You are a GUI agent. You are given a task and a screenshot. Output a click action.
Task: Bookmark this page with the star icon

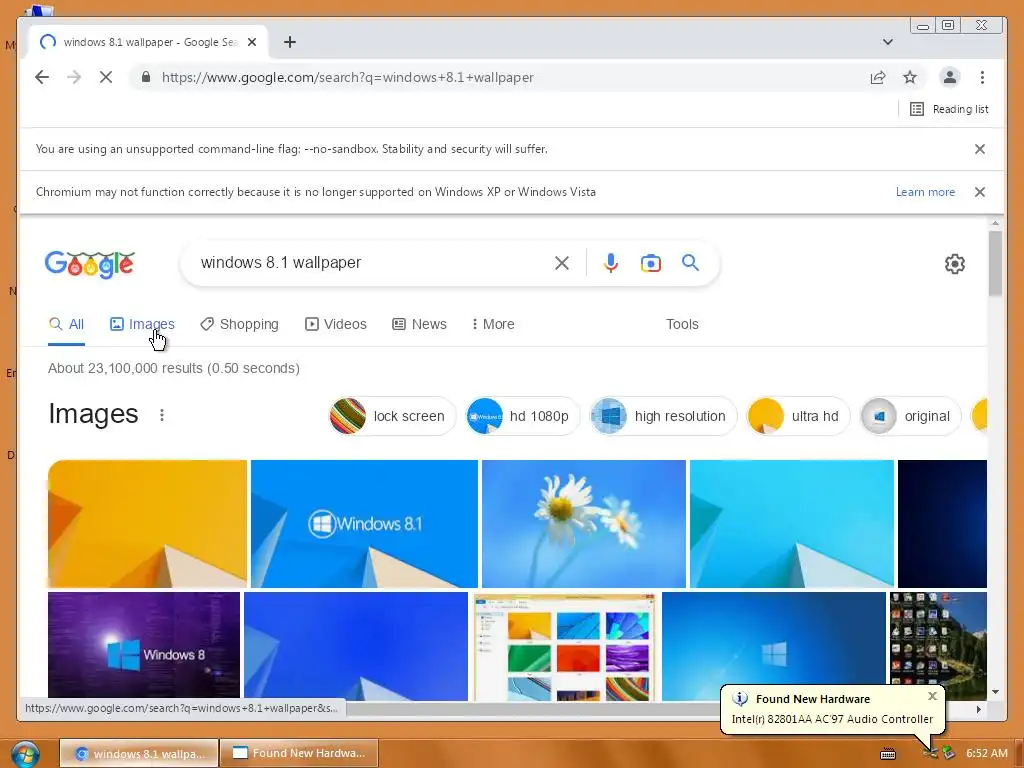(x=910, y=77)
